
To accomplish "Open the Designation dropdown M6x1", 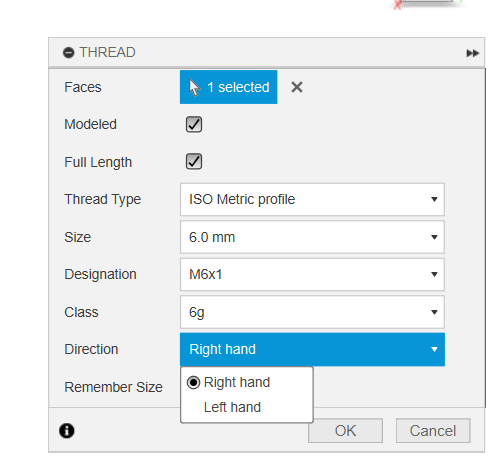I will (x=312, y=274).
